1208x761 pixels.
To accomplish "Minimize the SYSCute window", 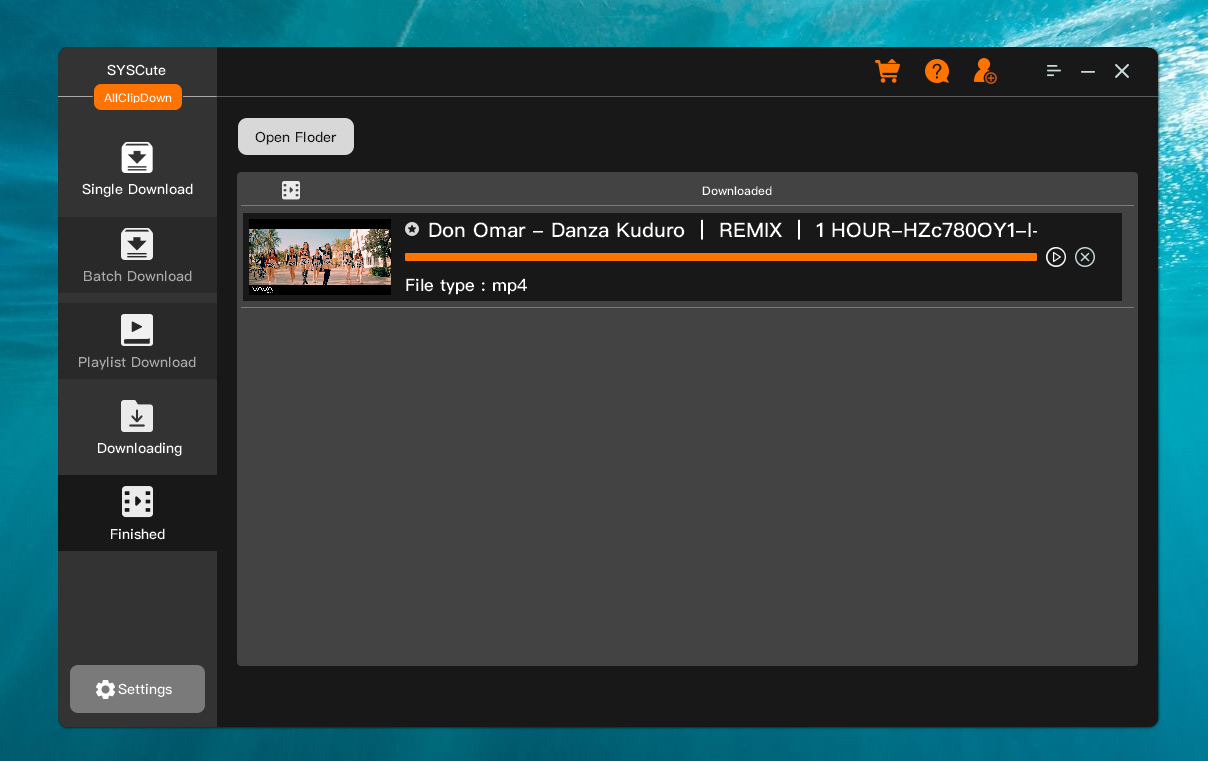I will click(1088, 72).
